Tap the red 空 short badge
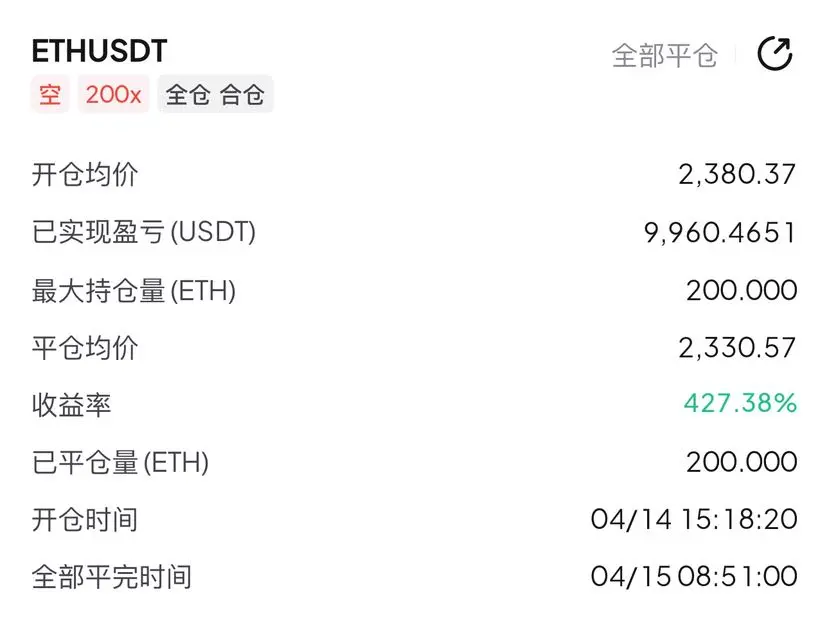829x619 pixels. (50, 95)
